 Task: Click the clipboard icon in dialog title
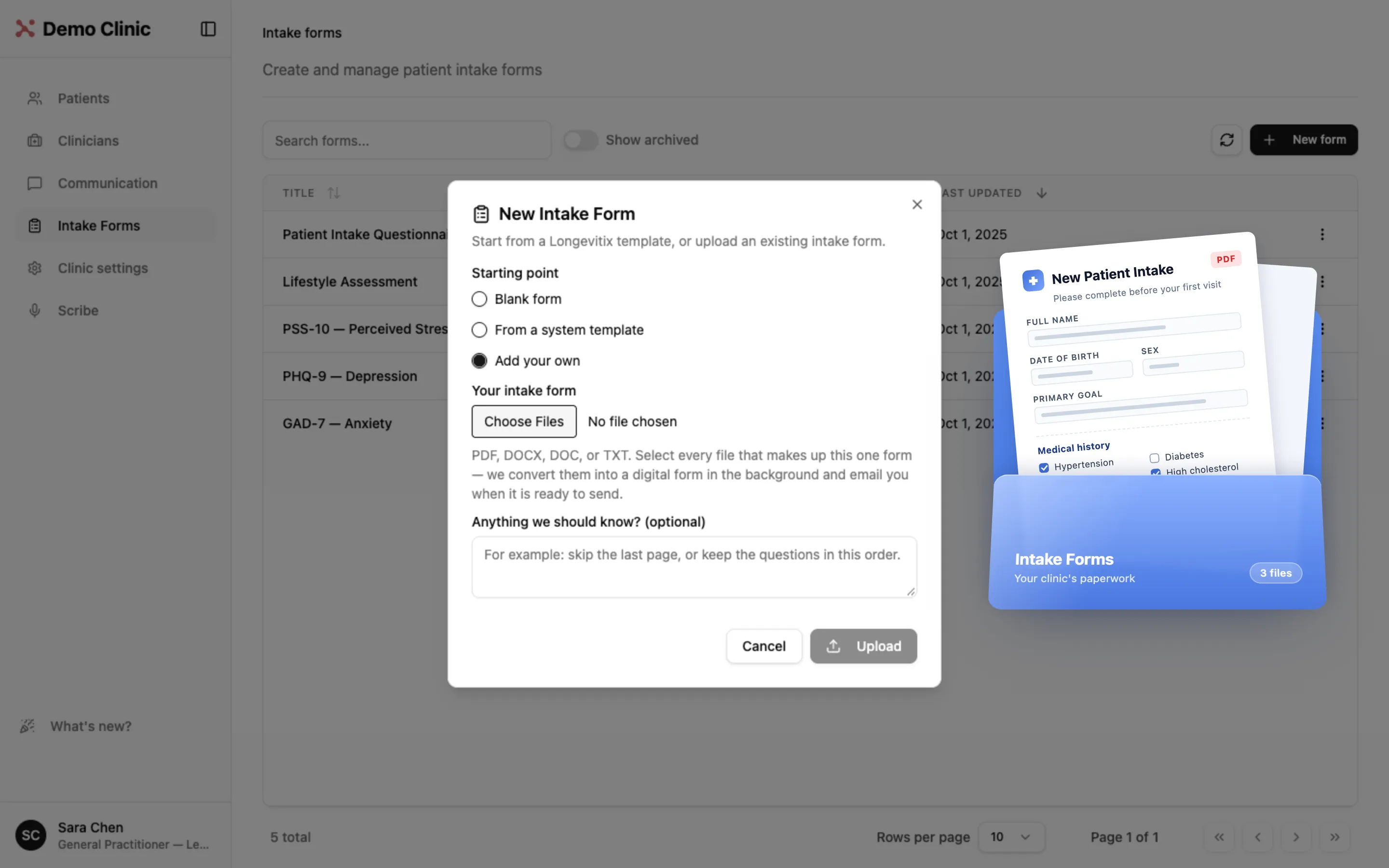(x=481, y=214)
